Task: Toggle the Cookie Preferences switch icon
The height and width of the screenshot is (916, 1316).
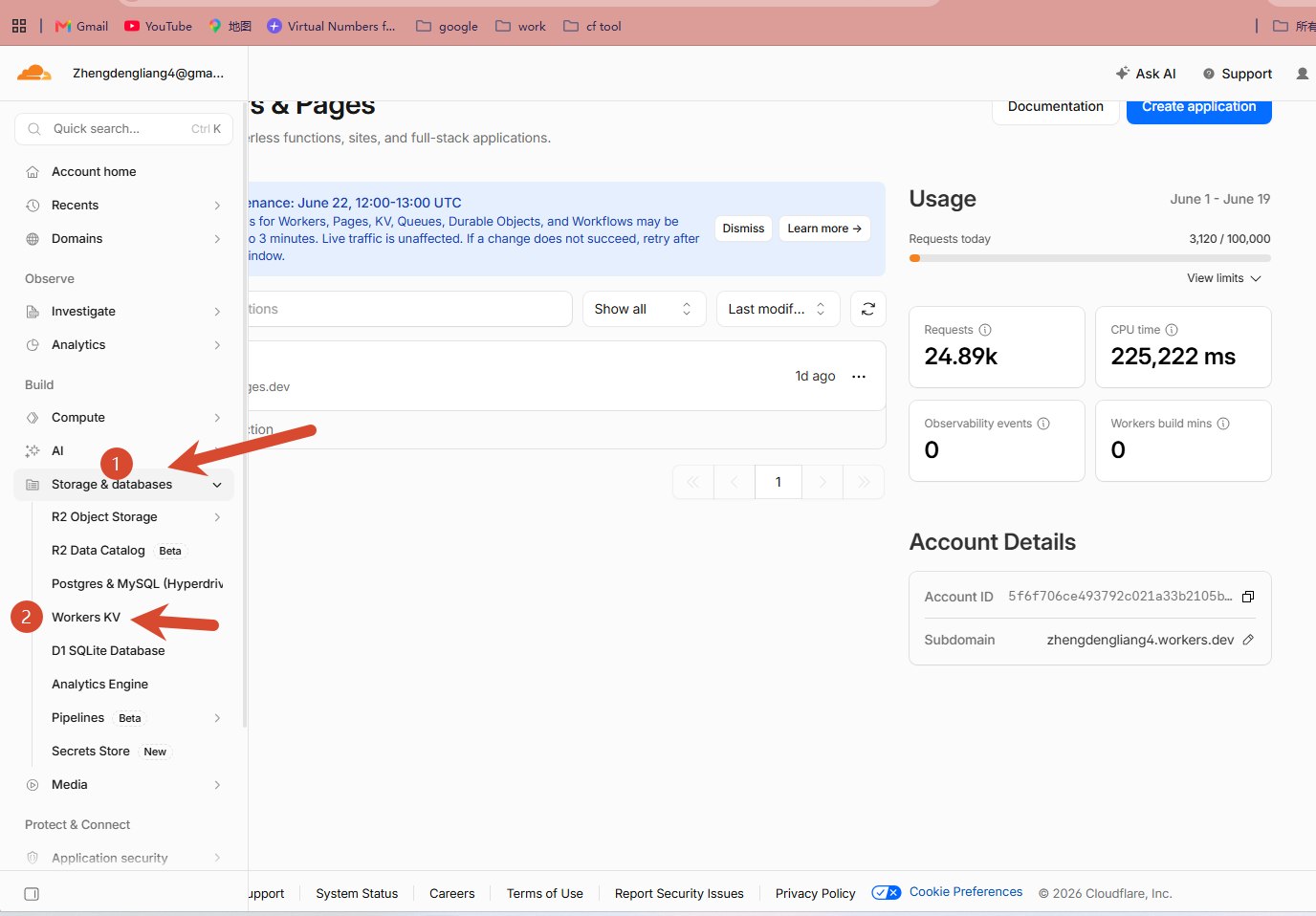Action: click(887, 893)
